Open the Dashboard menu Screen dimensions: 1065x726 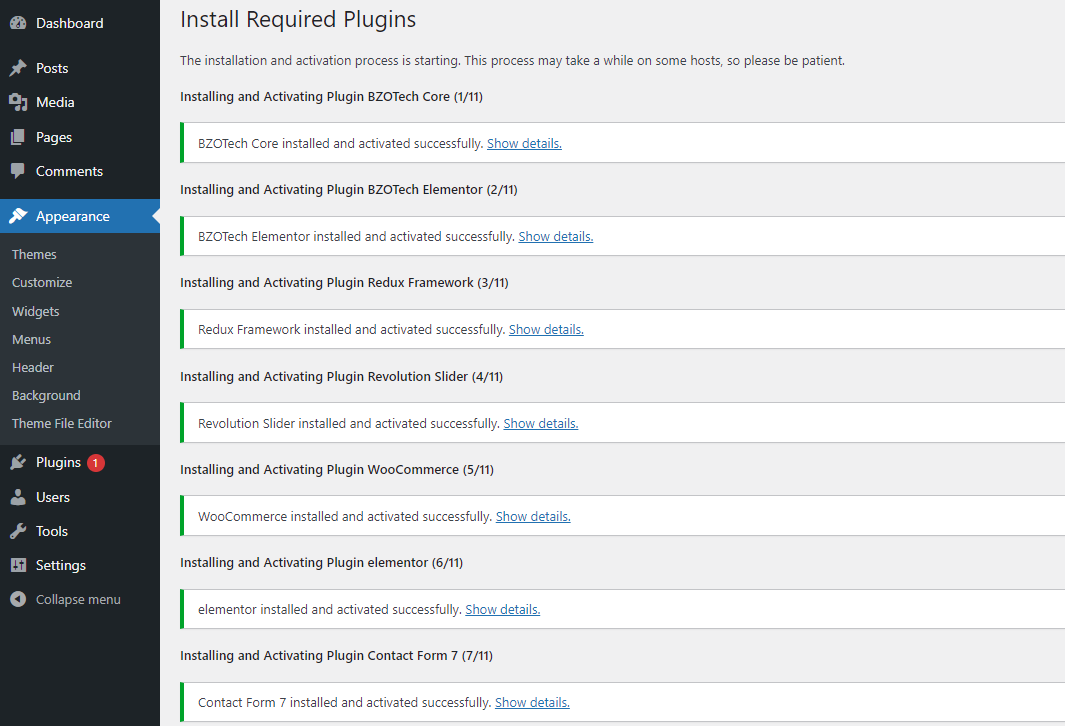pos(69,23)
